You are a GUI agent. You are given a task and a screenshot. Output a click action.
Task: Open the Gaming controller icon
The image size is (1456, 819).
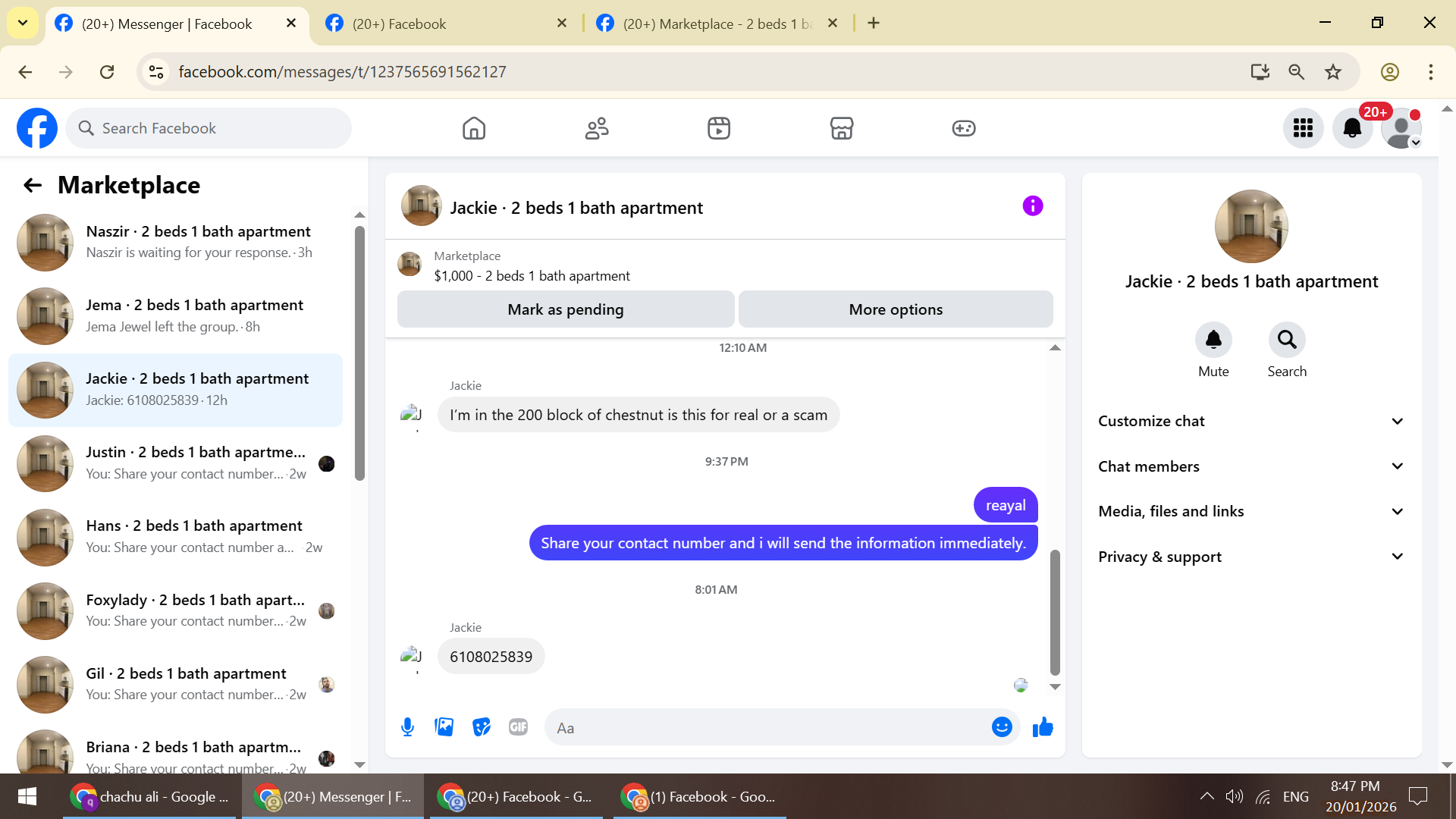click(964, 128)
